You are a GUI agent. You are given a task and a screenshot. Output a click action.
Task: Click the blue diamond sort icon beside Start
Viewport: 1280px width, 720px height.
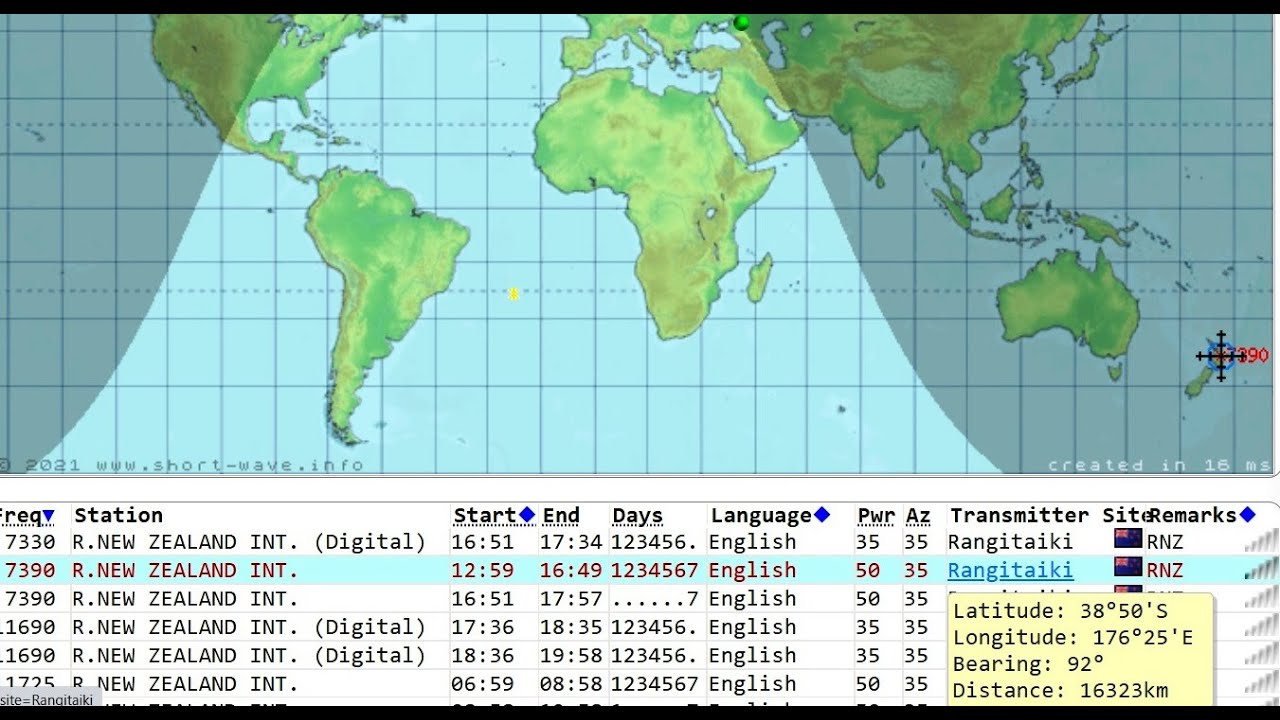click(x=527, y=515)
